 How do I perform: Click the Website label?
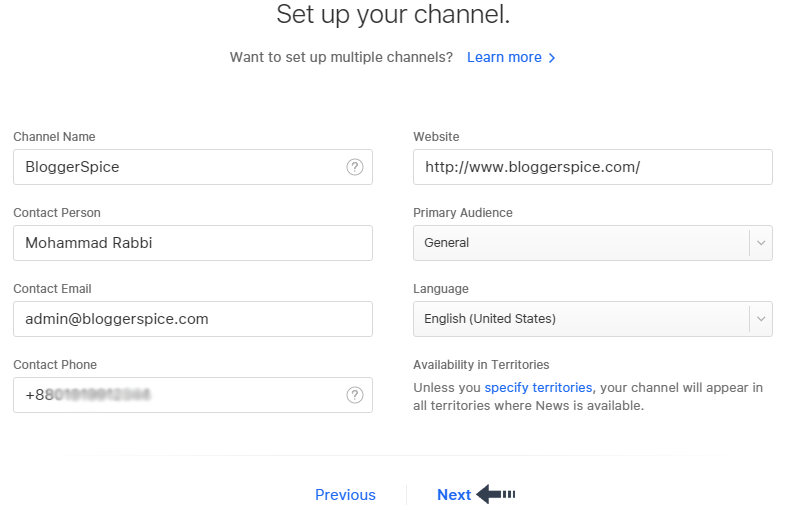[436, 137]
